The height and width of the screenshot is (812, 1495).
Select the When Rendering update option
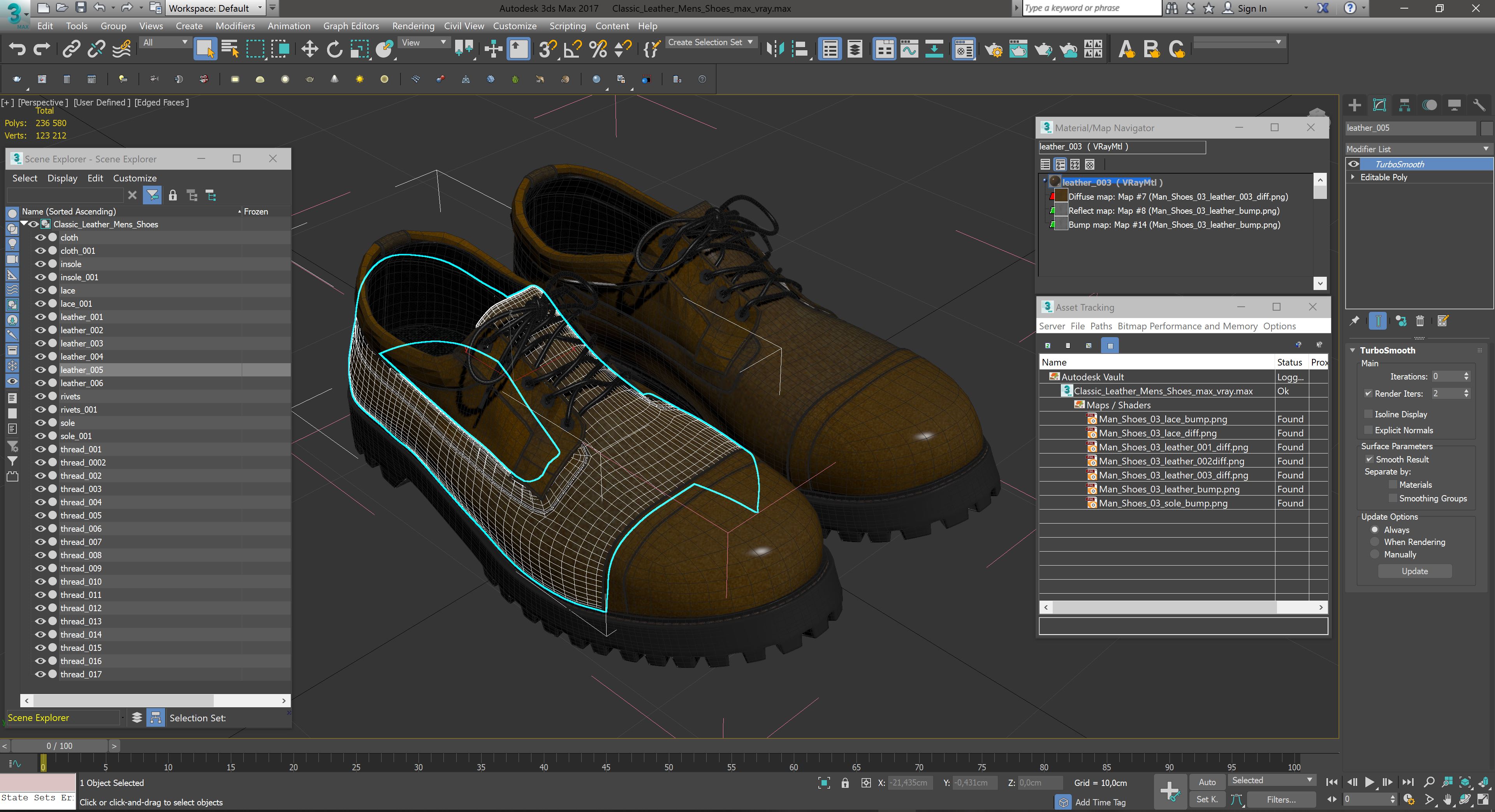pyautogui.click(x=1375, y=541)
